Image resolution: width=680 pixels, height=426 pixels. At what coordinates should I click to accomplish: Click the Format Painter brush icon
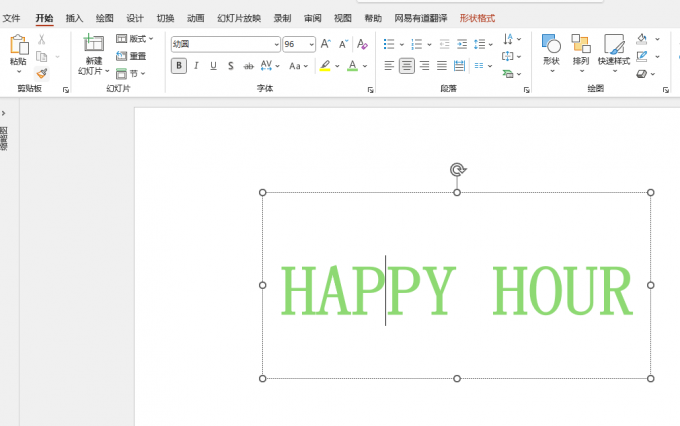[41, 73]
